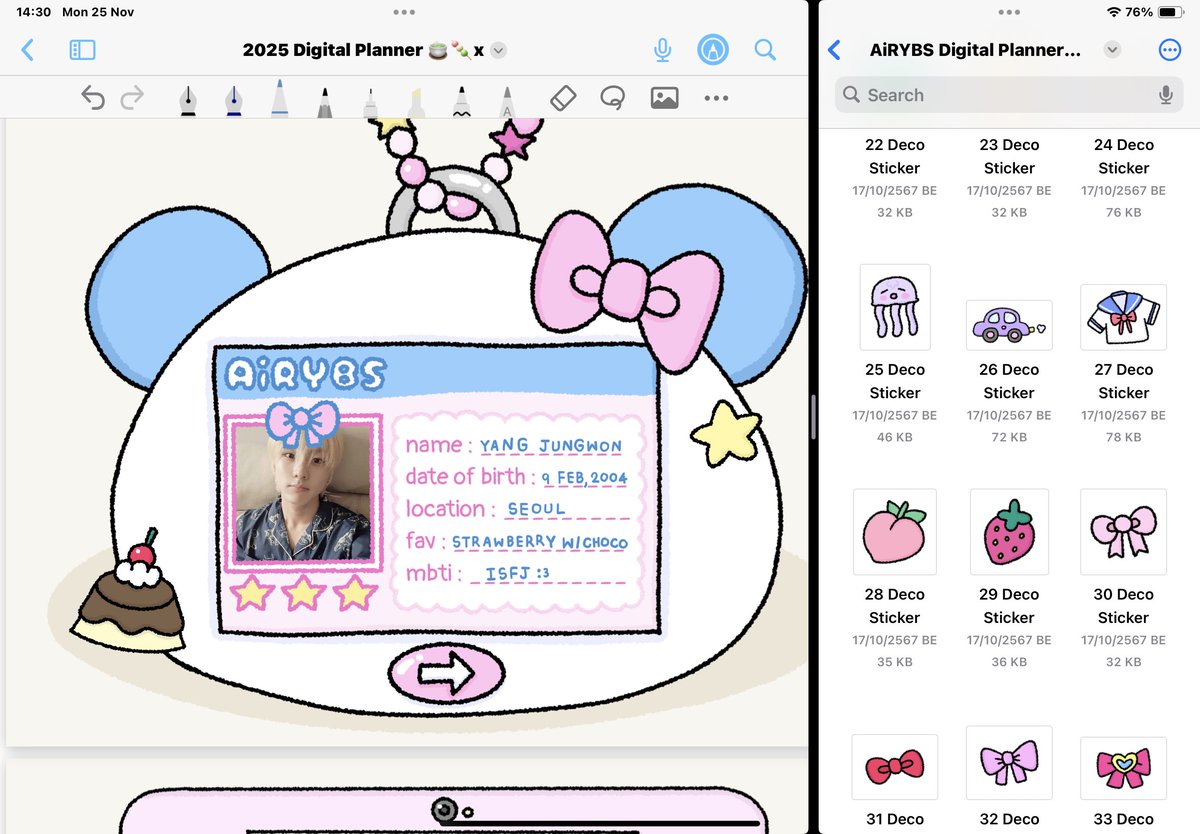Expand the 2025 Digital Planner title dropdown

(499, 50)
